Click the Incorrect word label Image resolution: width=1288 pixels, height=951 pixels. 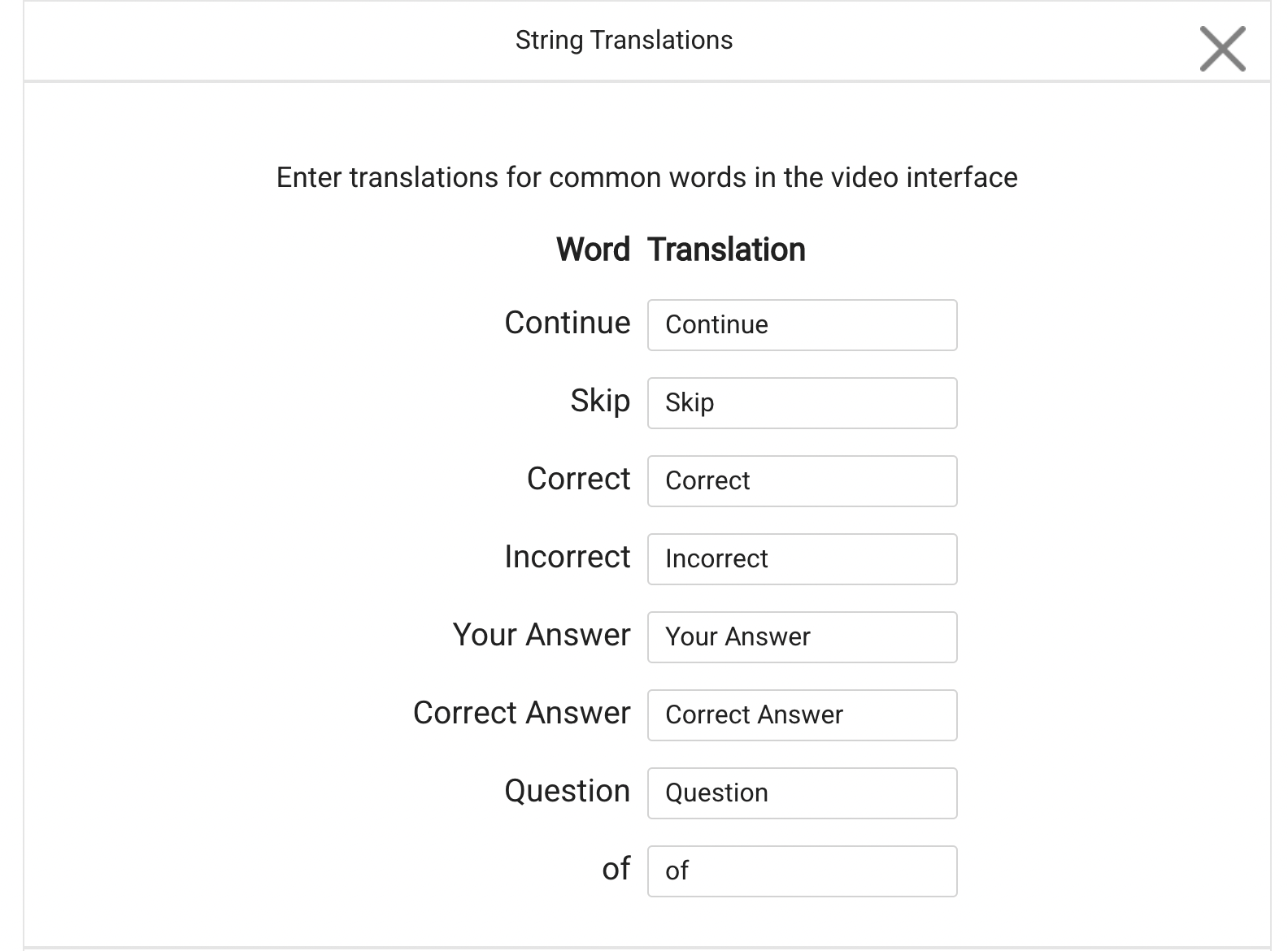point(567,557)
